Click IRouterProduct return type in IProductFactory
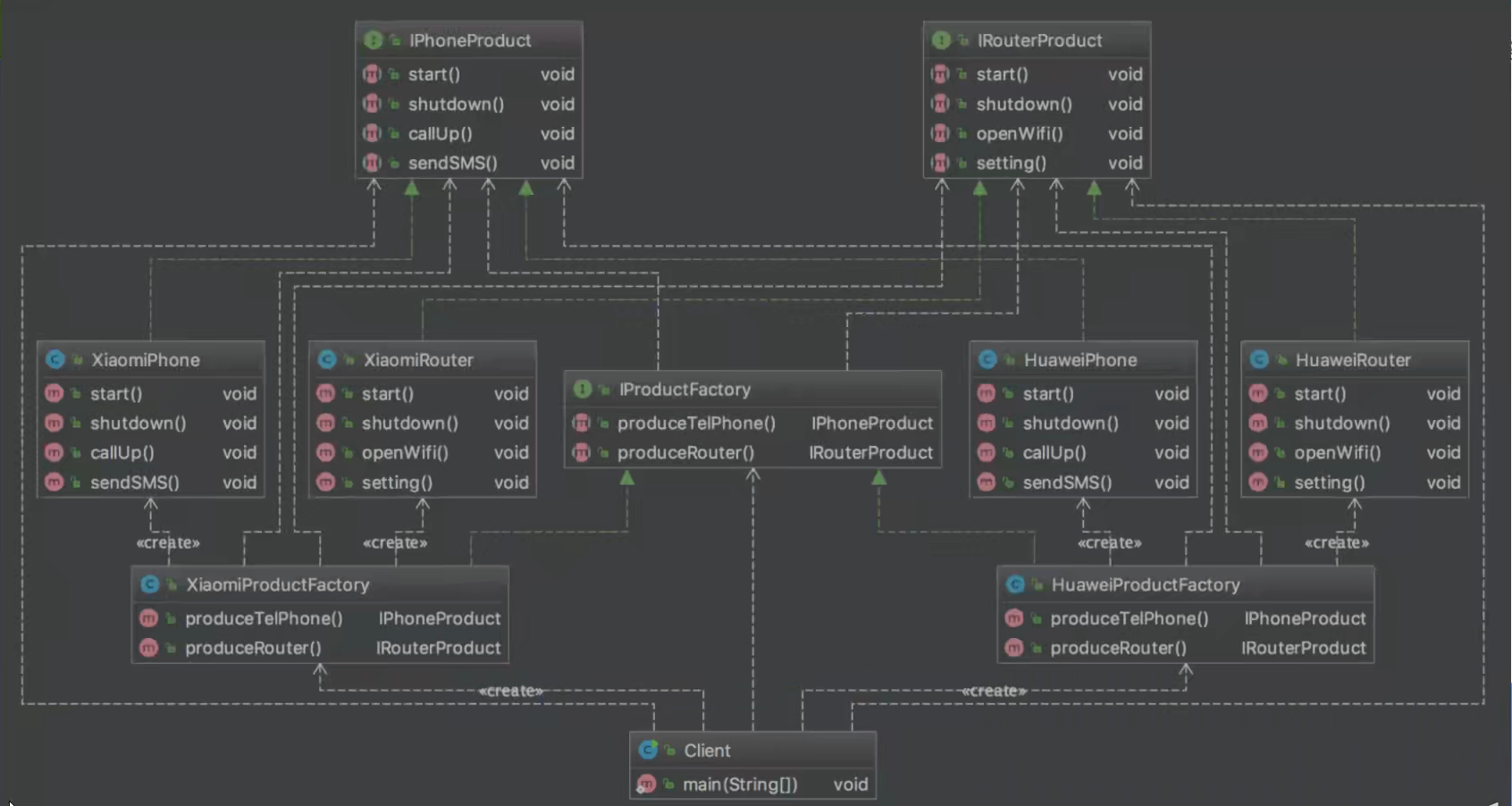1512x806 pixels. point(871,452)
